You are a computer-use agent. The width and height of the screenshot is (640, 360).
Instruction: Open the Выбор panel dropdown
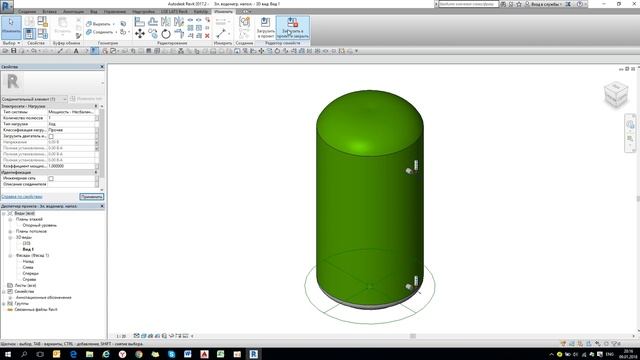11,43
